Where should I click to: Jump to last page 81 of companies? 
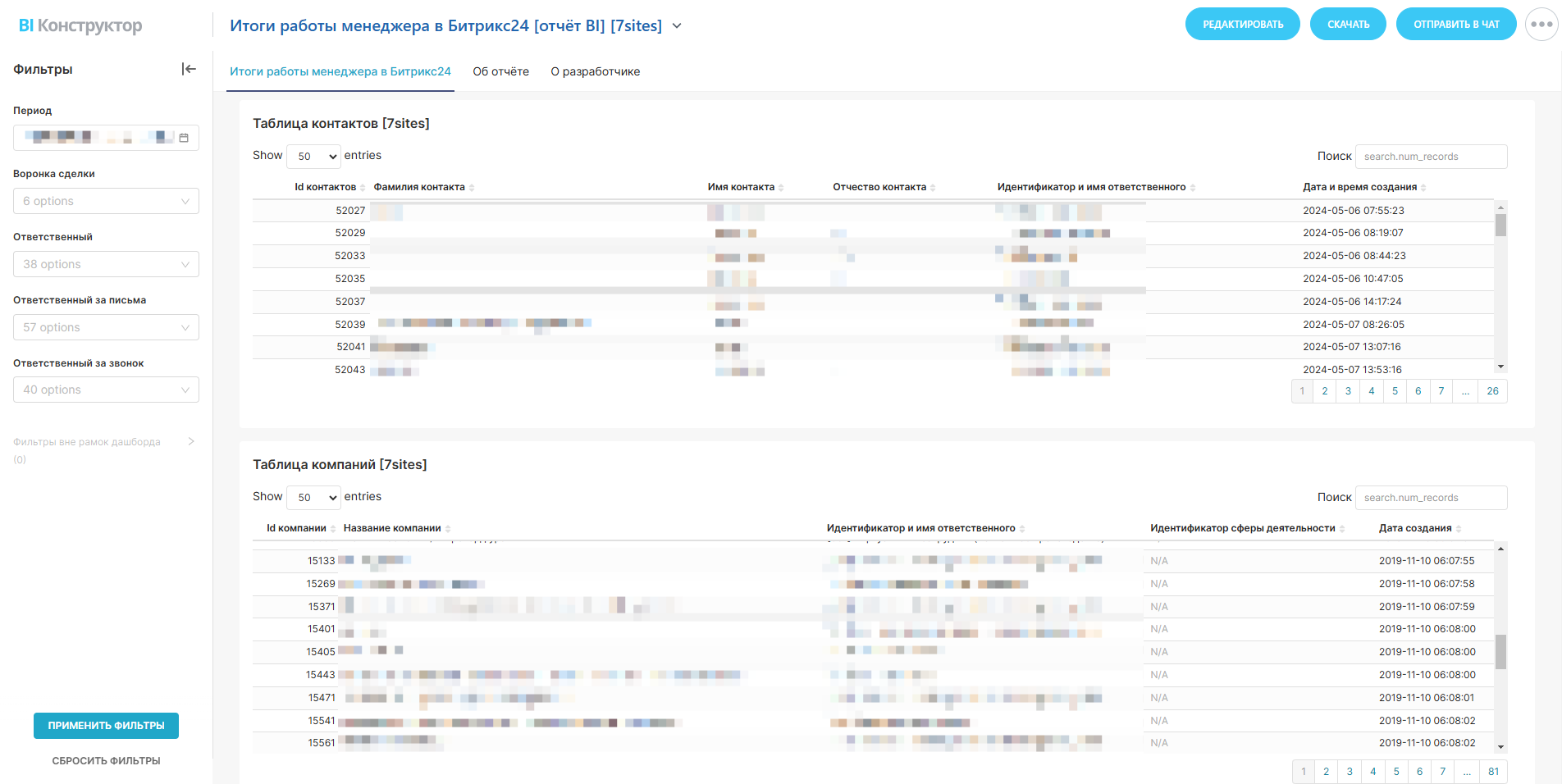pos(1494,772)
